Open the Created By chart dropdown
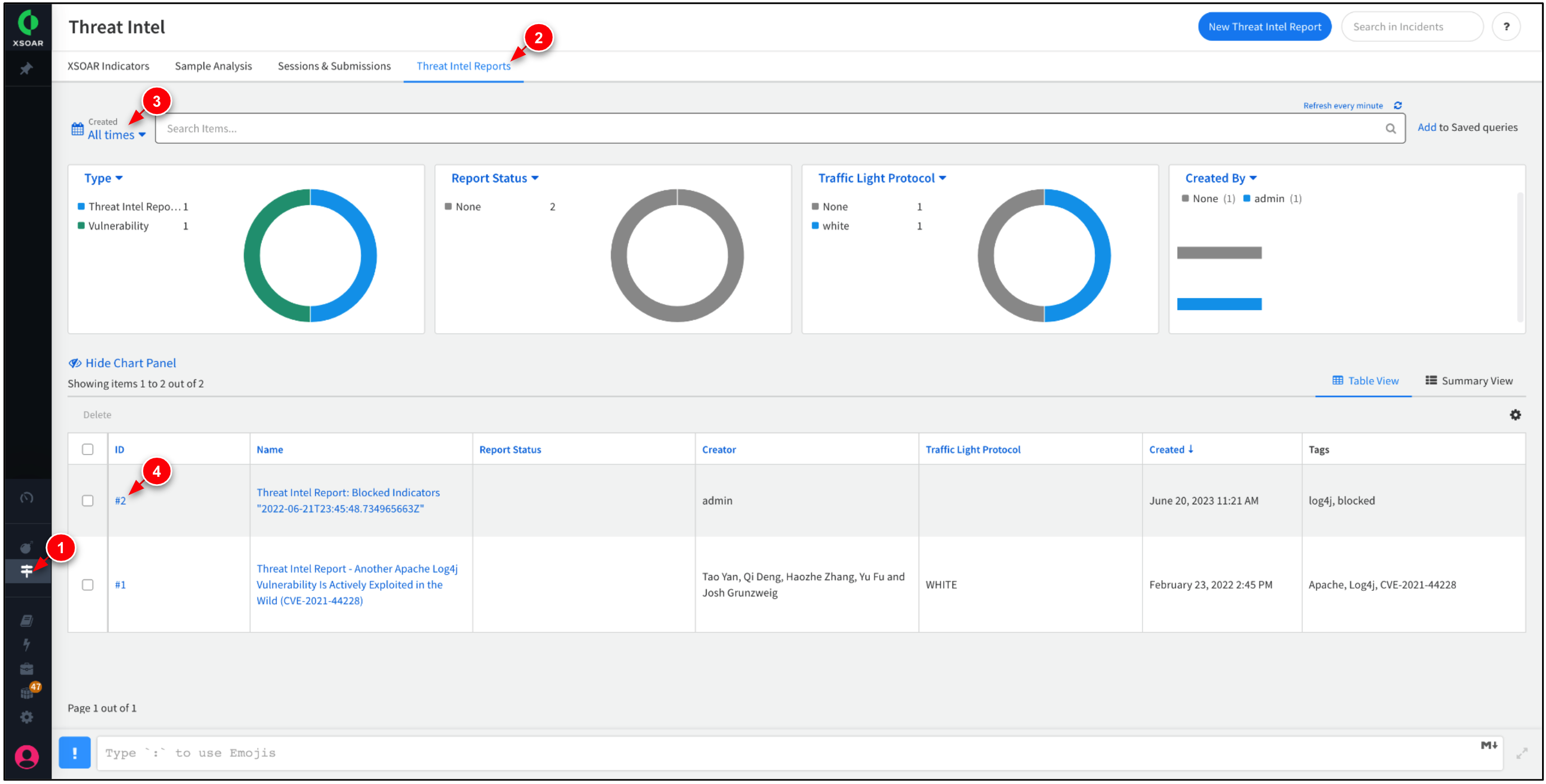The image size is (1546, 784). pyautogui.click(x=1221, y=178)
